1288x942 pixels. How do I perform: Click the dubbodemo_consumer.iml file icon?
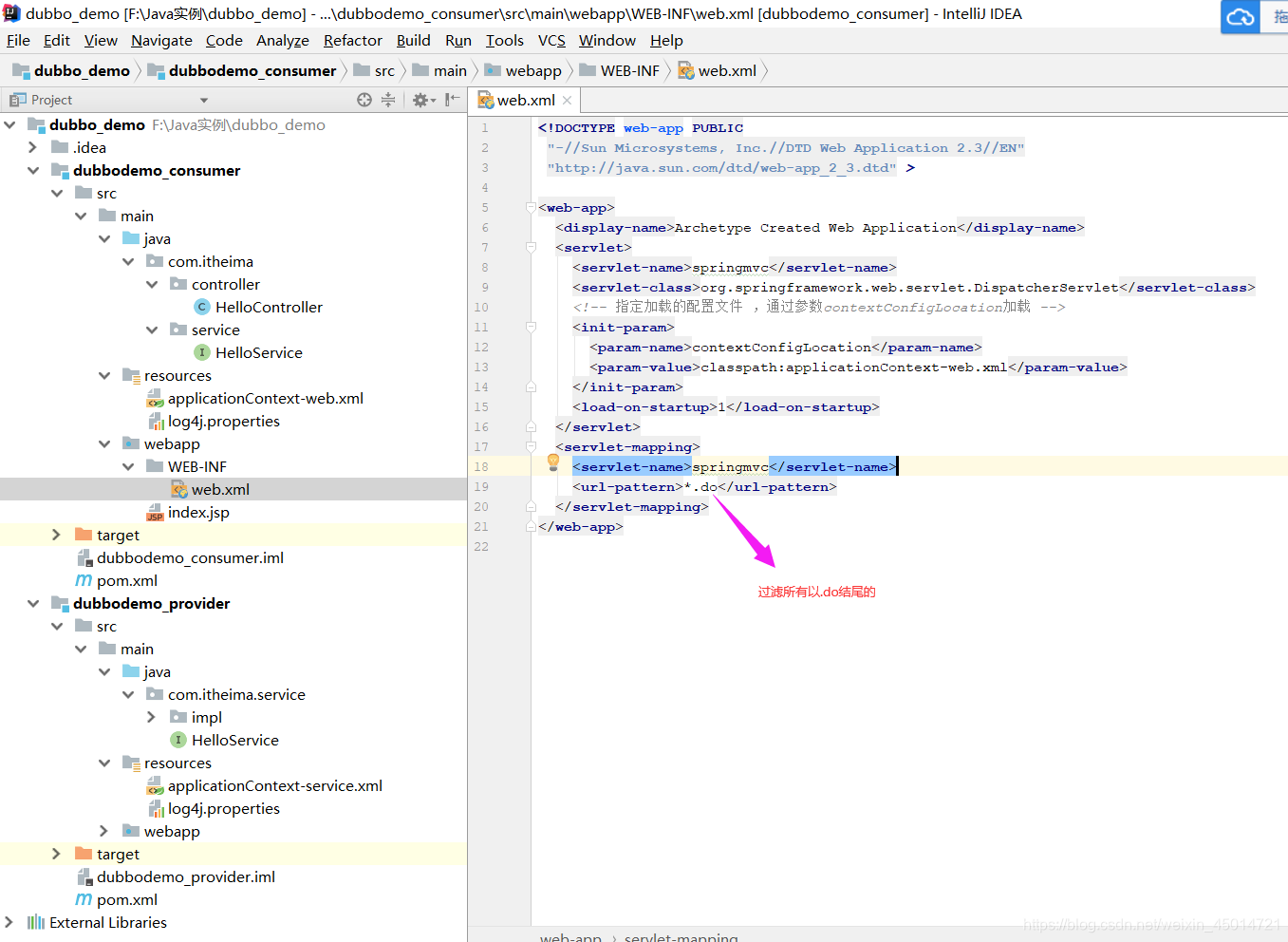[84, 558]
